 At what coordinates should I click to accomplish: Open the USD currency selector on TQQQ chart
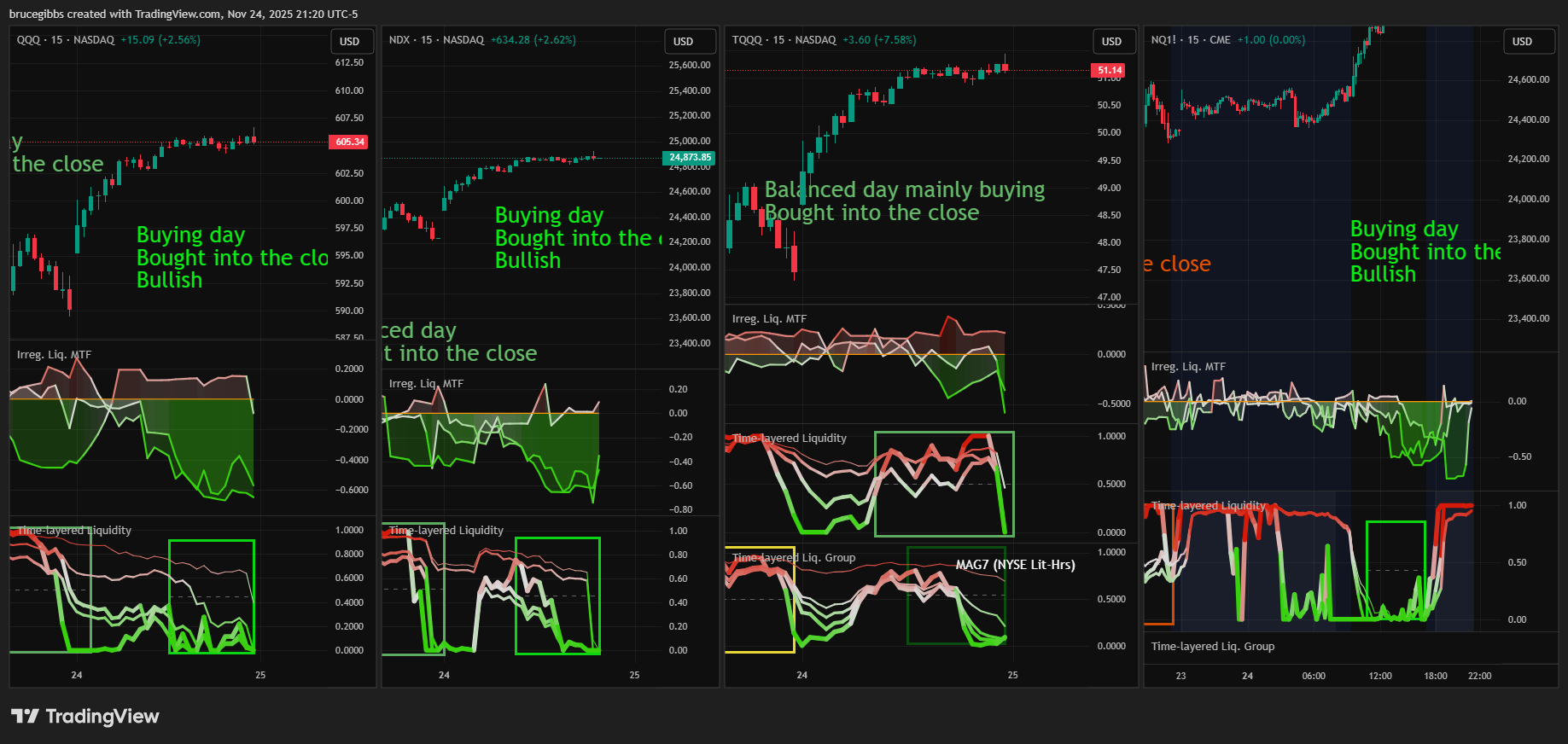1111,41
